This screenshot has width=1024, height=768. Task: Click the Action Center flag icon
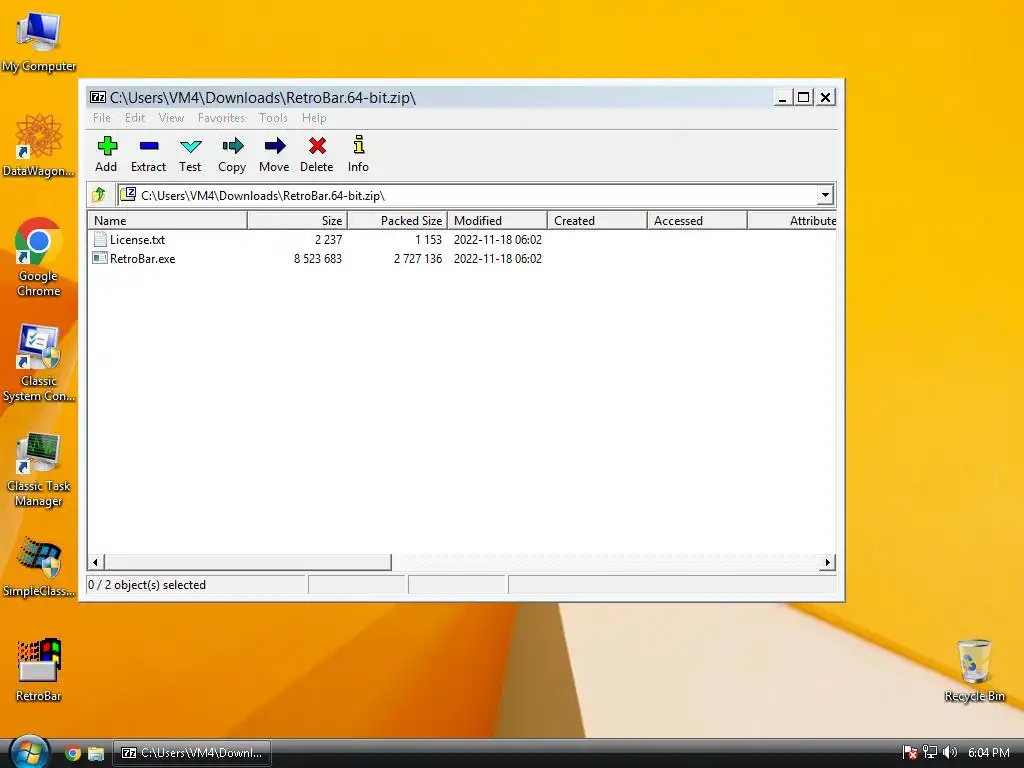pos(910,752)
